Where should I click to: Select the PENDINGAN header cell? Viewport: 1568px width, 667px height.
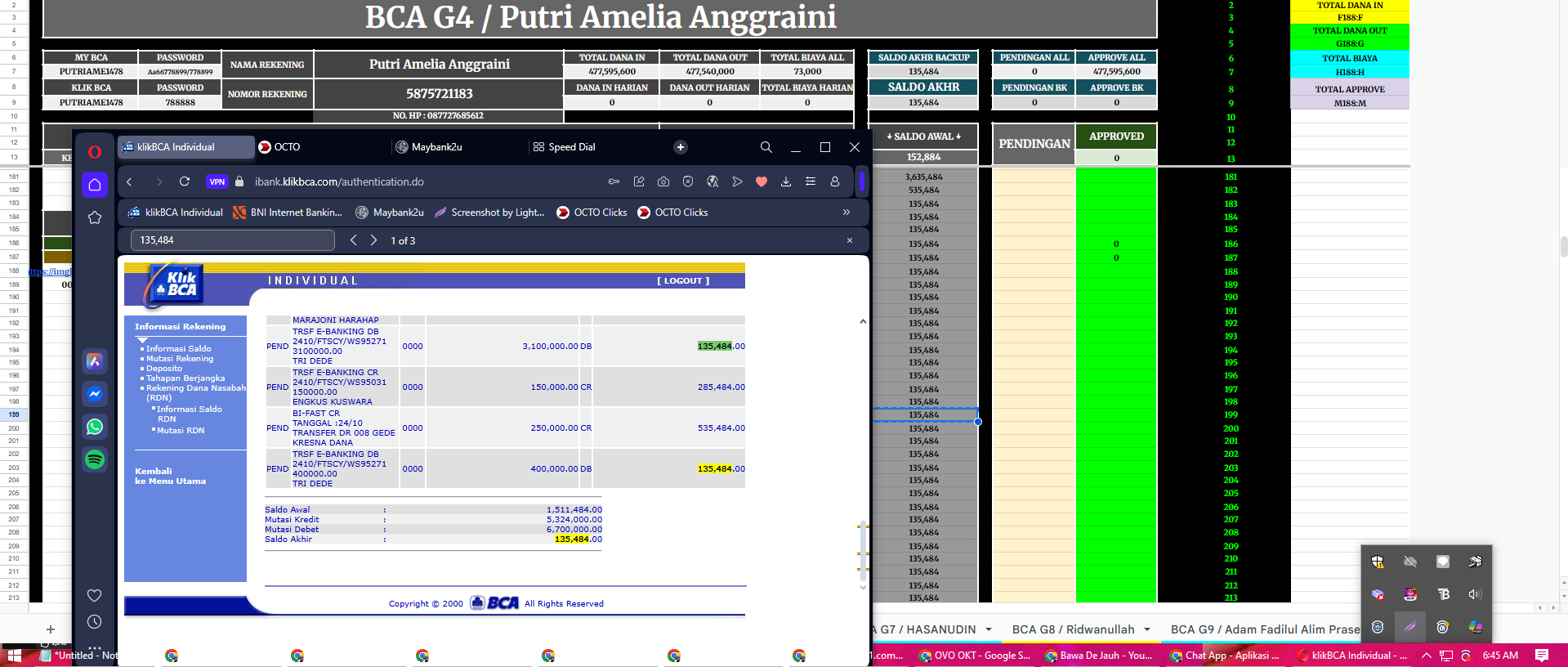tap(1034, 144)
